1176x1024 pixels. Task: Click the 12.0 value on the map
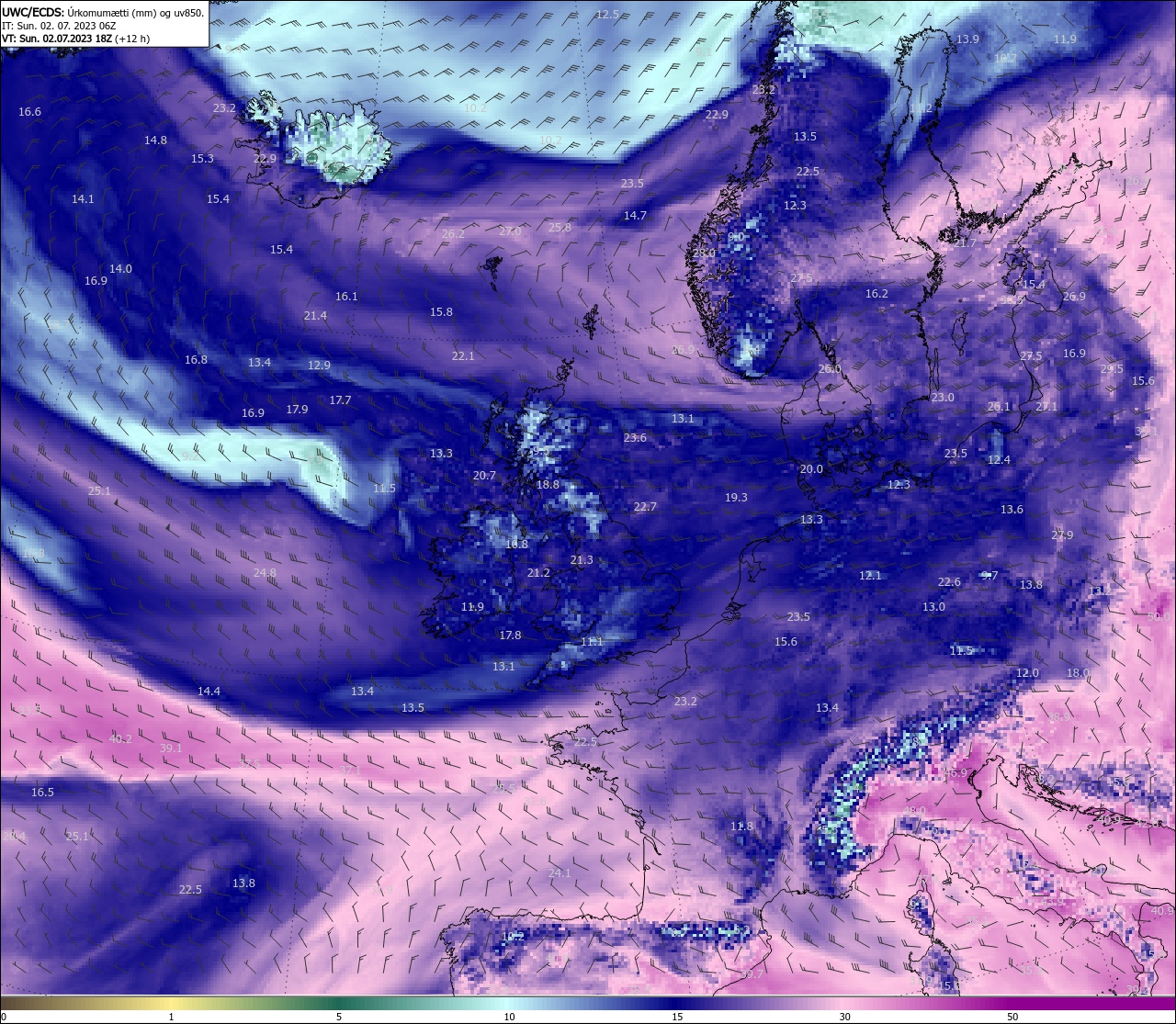(1027, 672)
